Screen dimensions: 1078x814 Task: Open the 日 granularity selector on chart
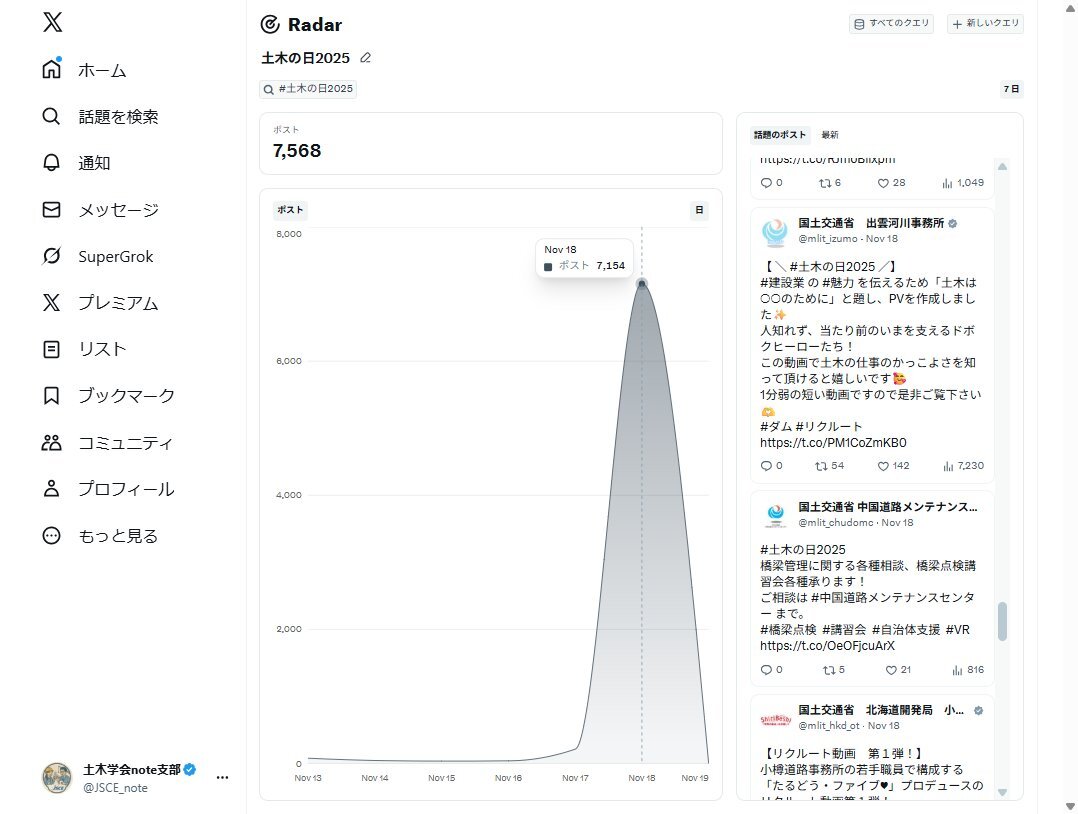699,210
